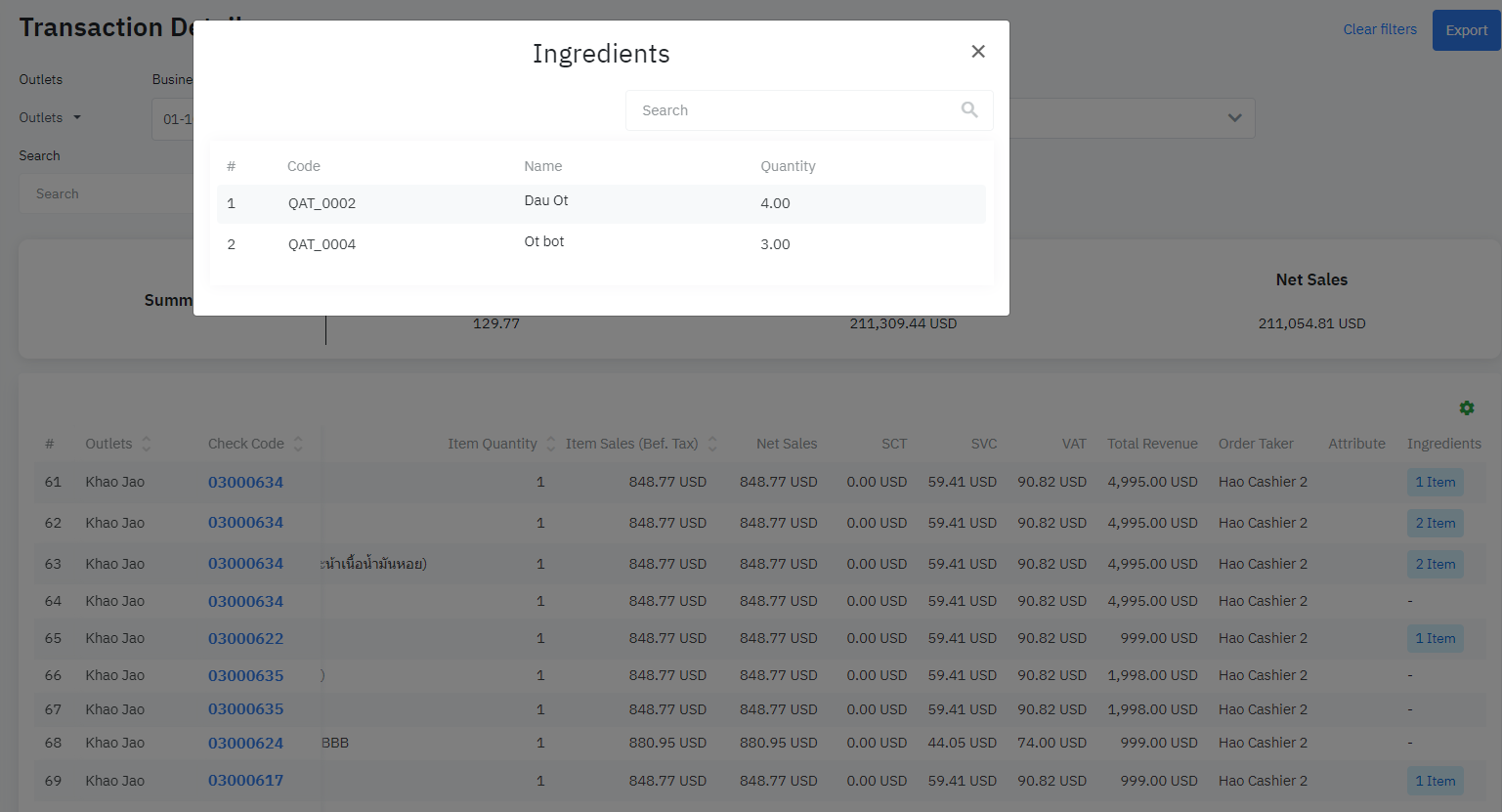Click the Net Sales summary value 211,054.81 USD
This screenshot has width=1502, height=812.
(1311, 323)
